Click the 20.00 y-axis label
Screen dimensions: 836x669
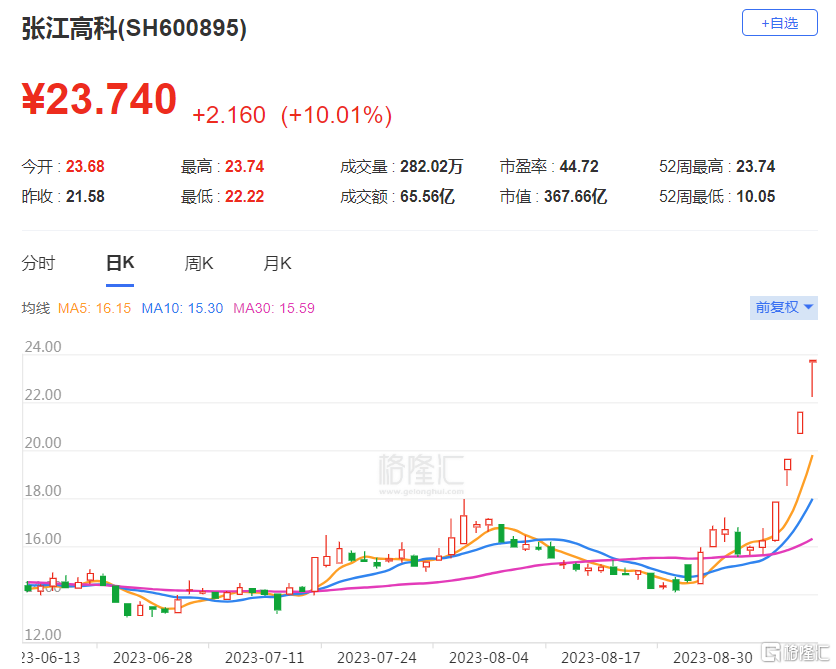pos(43,443)
